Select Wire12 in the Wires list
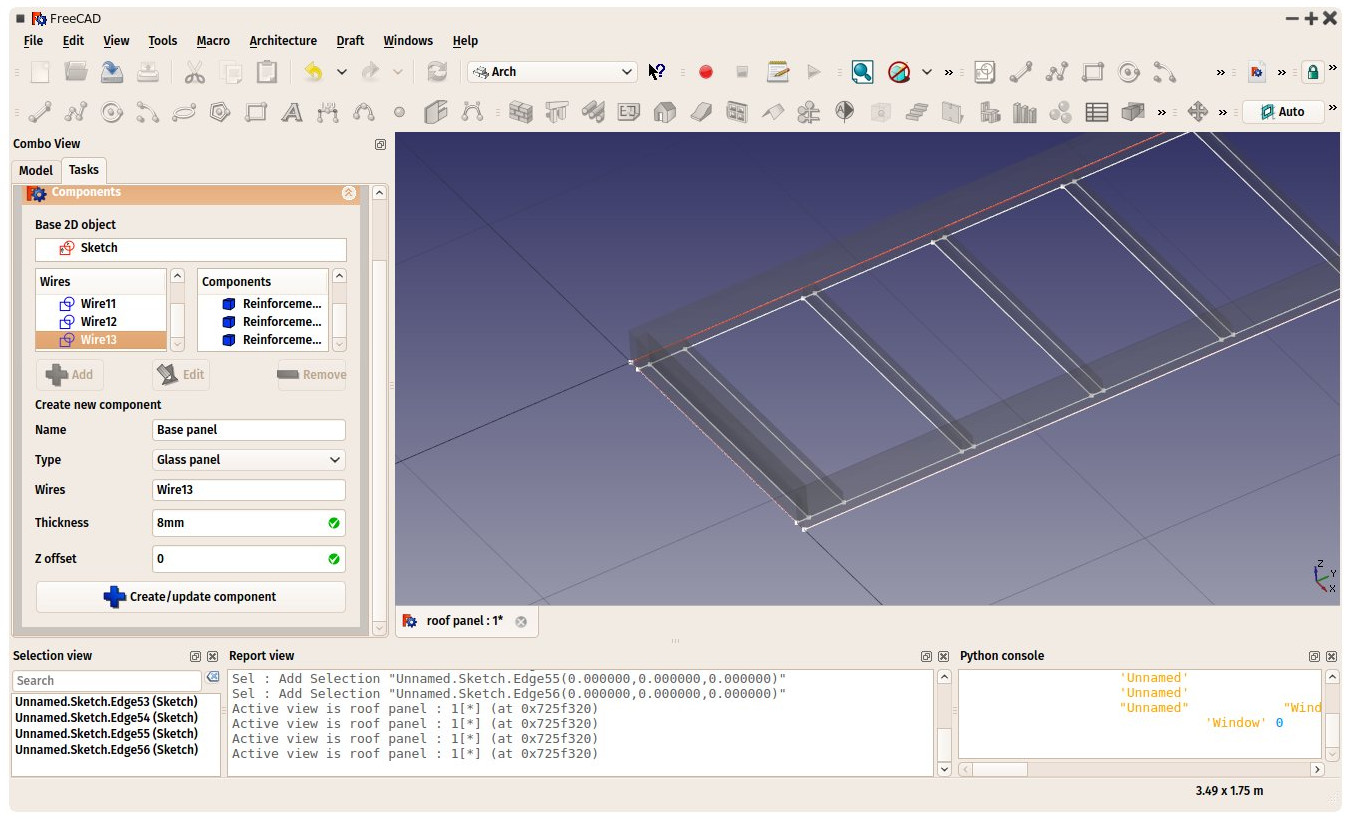Screen dimensions: 1348x819 (101, 322)
